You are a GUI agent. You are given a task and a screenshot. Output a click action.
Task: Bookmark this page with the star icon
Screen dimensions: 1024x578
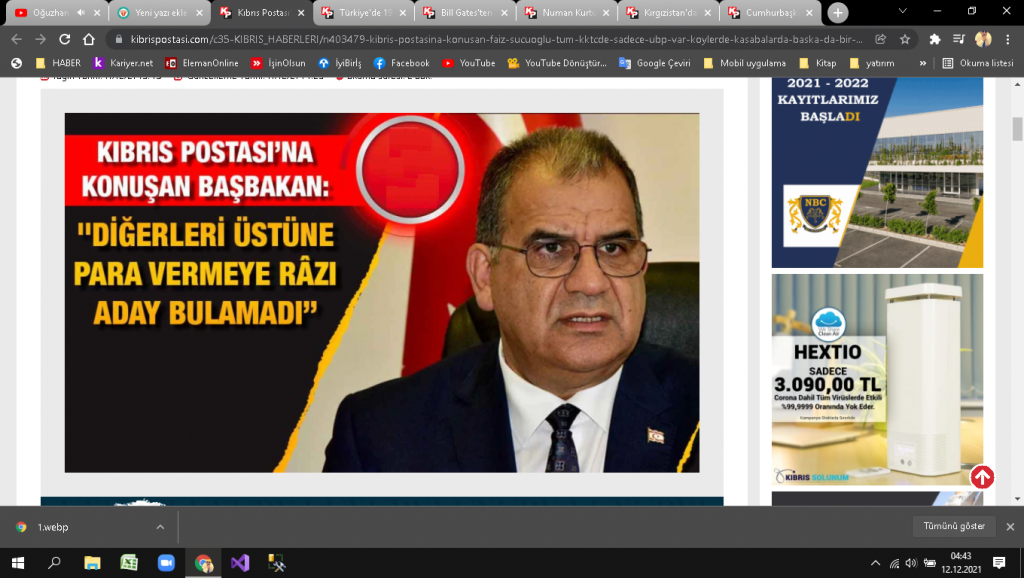click(x=905, y=39)
